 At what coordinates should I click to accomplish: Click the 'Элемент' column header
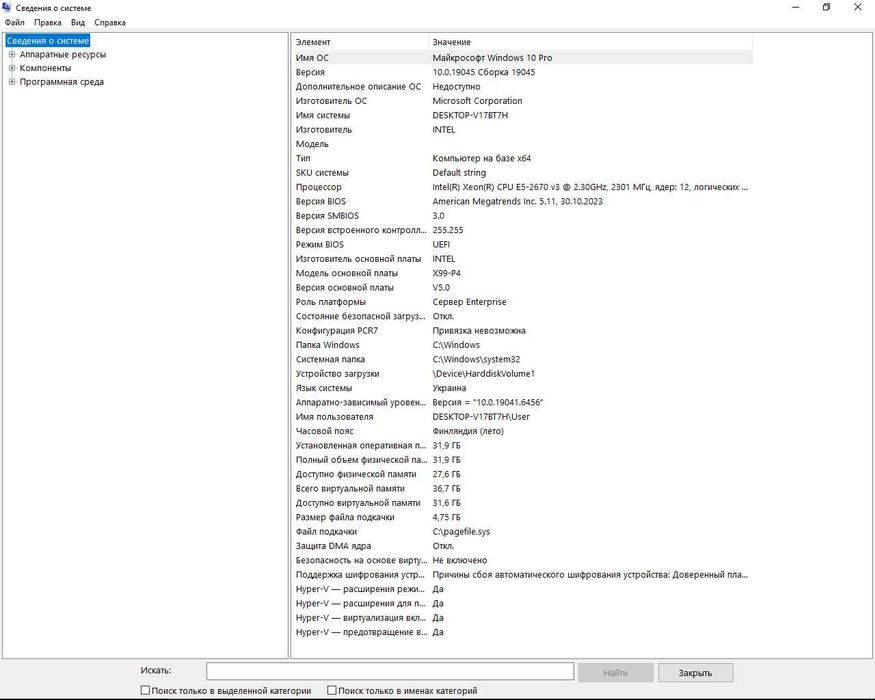pyautogui.click(x=360, y=42)
